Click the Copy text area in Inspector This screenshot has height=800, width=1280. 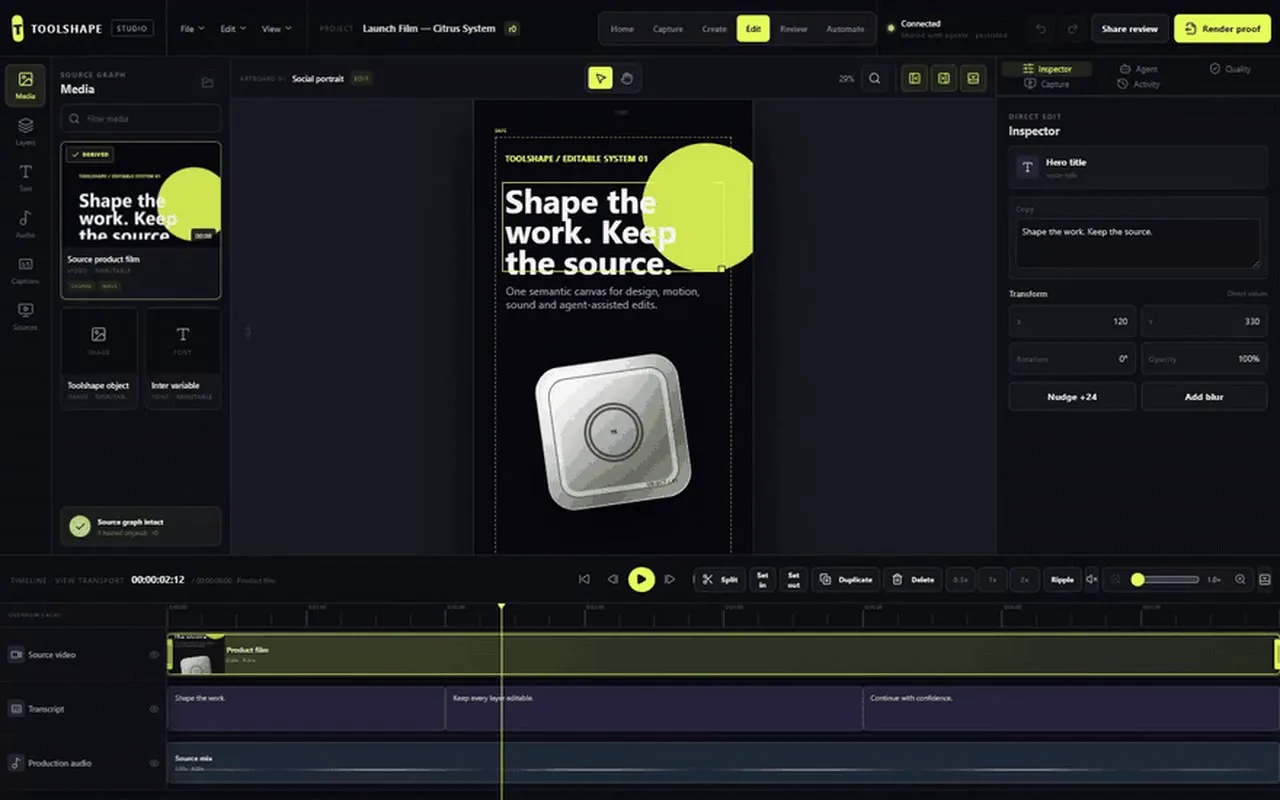pos(1138,244)
